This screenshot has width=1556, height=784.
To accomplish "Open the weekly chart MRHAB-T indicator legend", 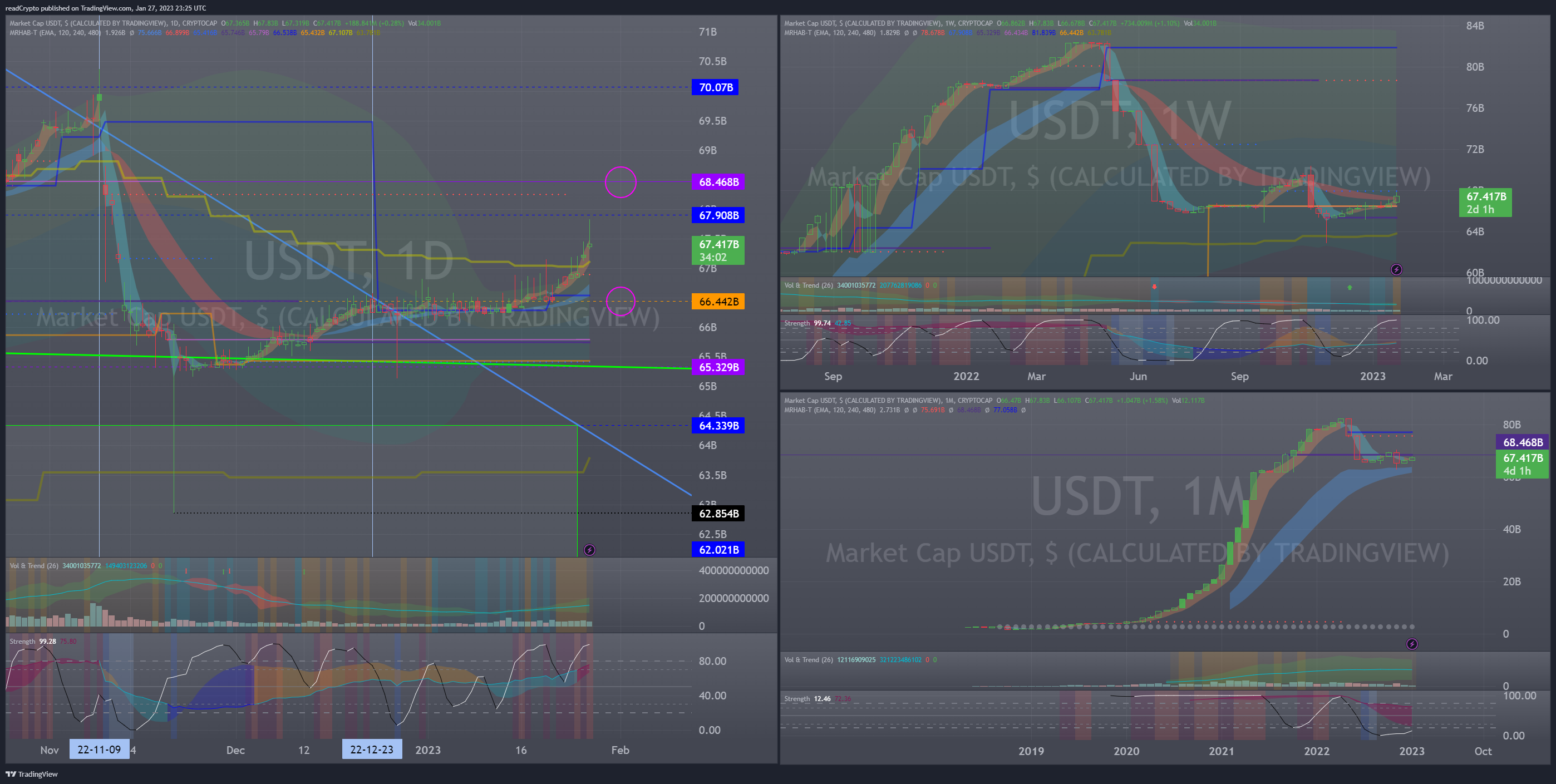I will click(x=947, y=33).
